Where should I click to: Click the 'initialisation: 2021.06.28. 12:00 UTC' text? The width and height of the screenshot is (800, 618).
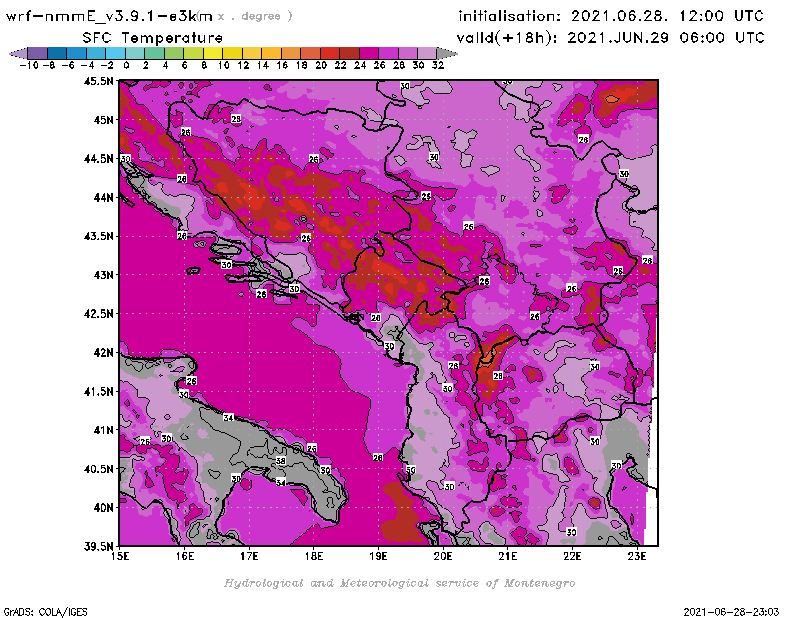(x=611, y=16)
